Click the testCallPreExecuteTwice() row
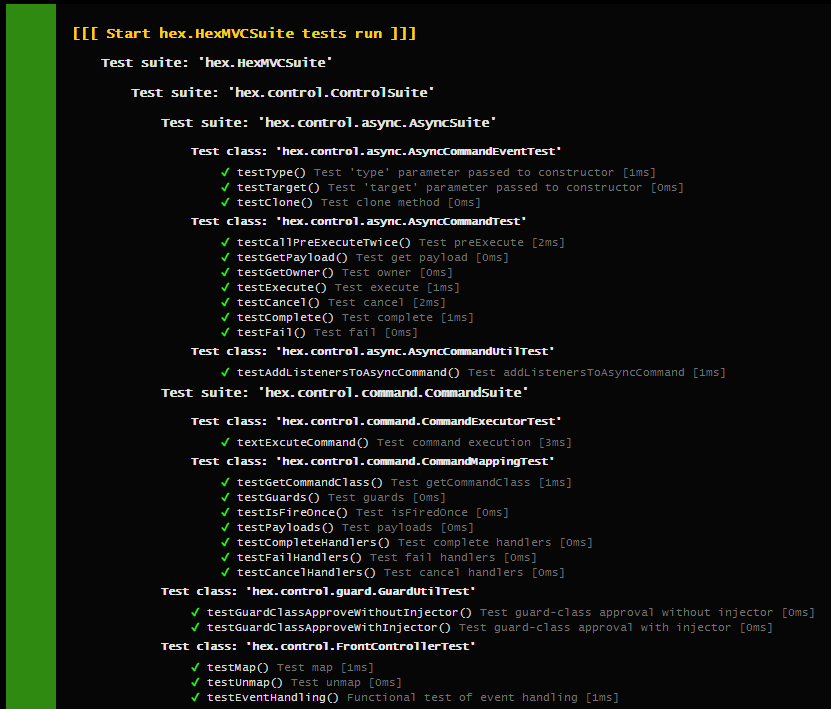 click(x=393, y=243)
